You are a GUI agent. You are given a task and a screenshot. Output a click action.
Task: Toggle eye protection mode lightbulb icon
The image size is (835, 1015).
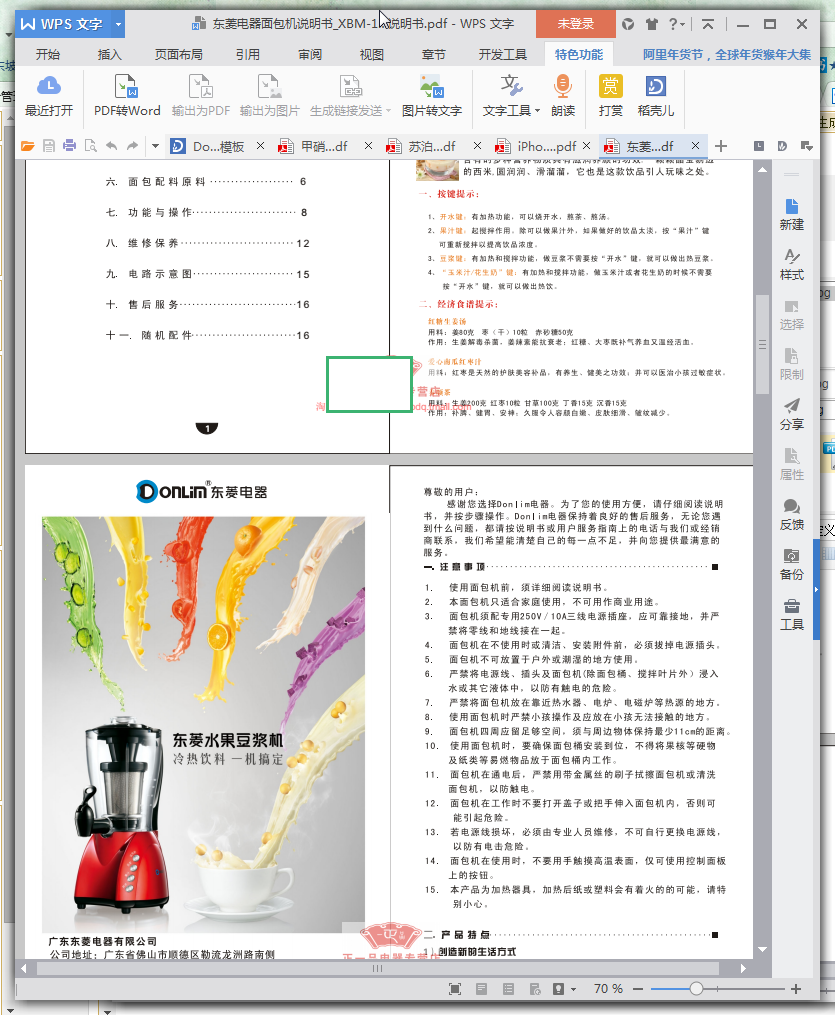click(559, 988)
